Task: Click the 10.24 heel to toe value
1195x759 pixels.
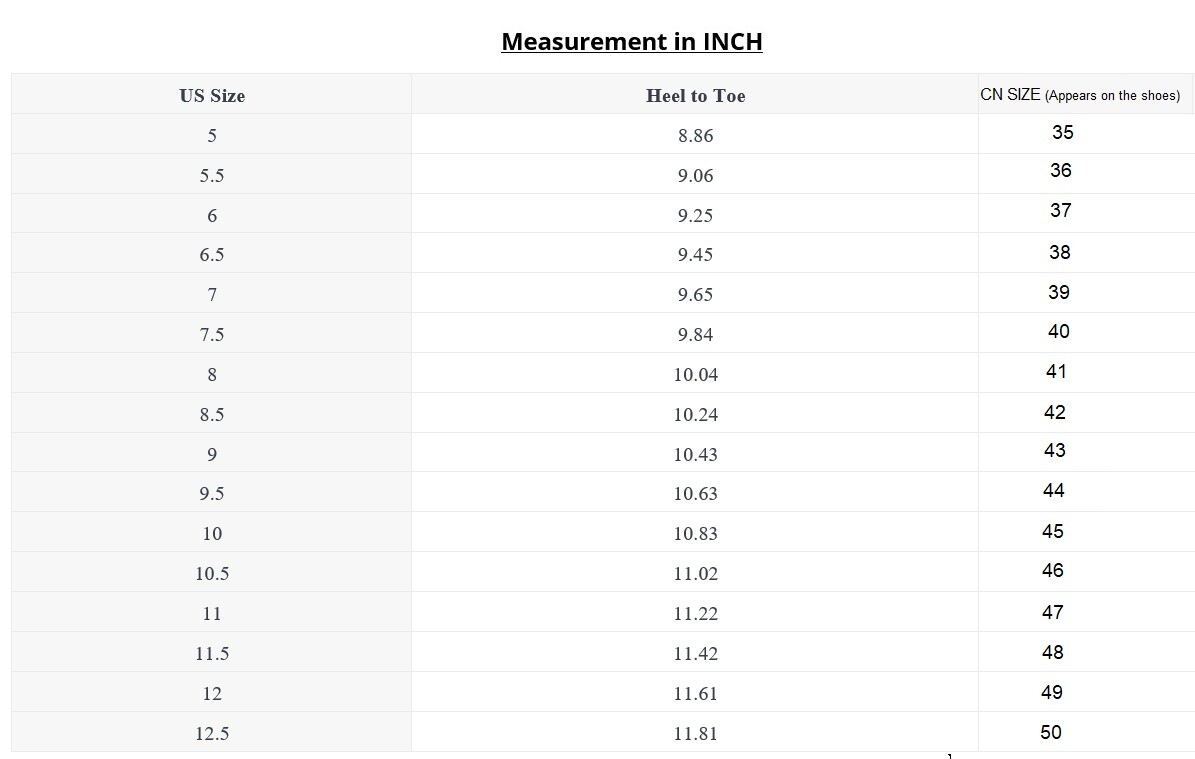Action: 695,414
